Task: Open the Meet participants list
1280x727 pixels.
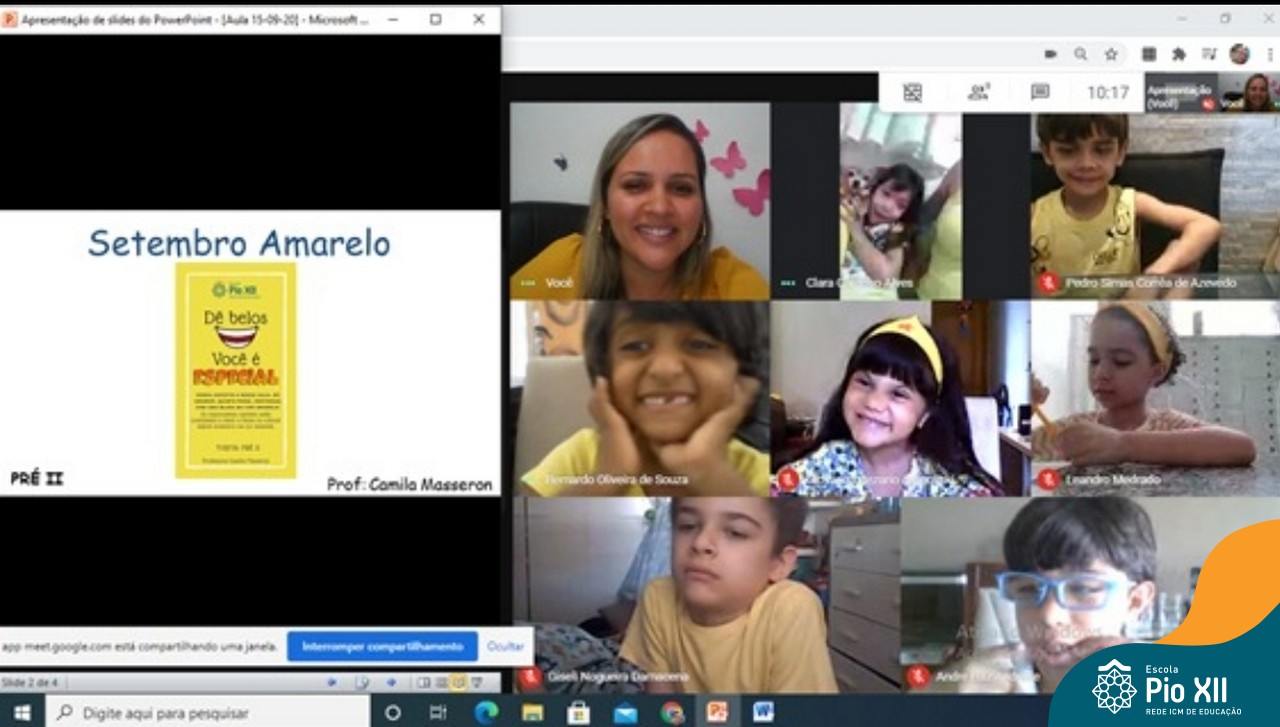Action: click(x=977, y=92)
